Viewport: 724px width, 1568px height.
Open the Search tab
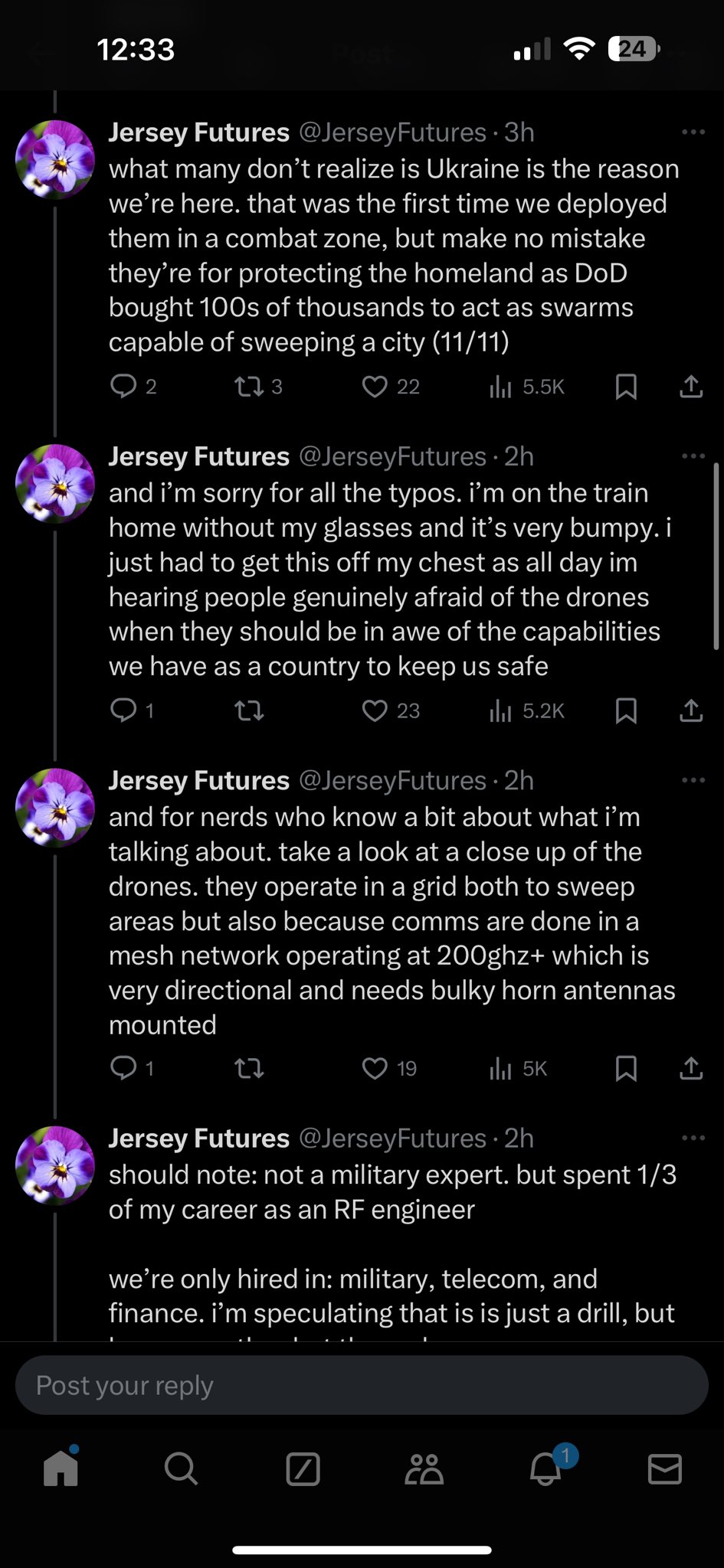click(x=181, y=1468)
